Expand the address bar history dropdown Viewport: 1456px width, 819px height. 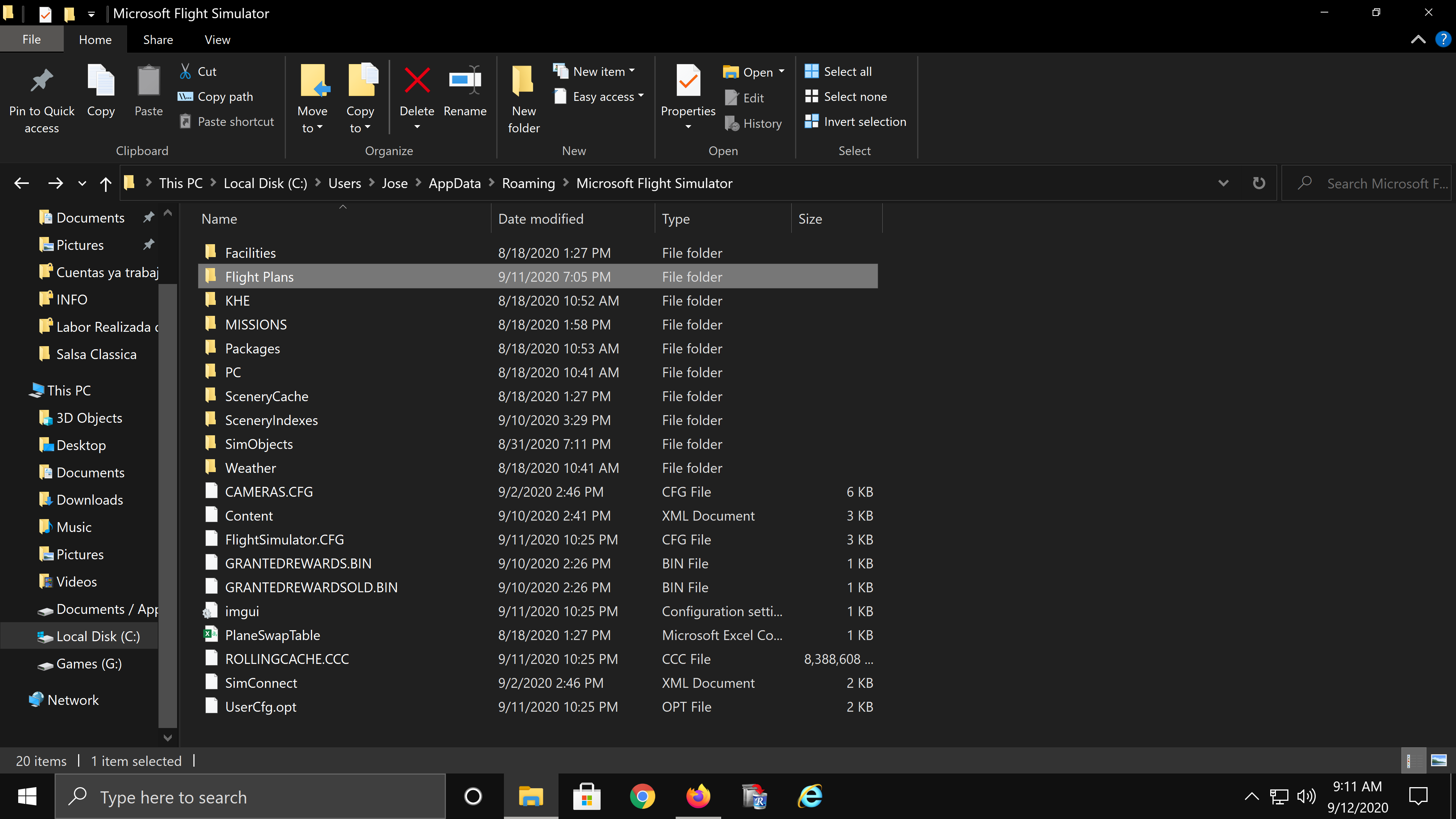pyautogui.click(x=1223, y=183)
